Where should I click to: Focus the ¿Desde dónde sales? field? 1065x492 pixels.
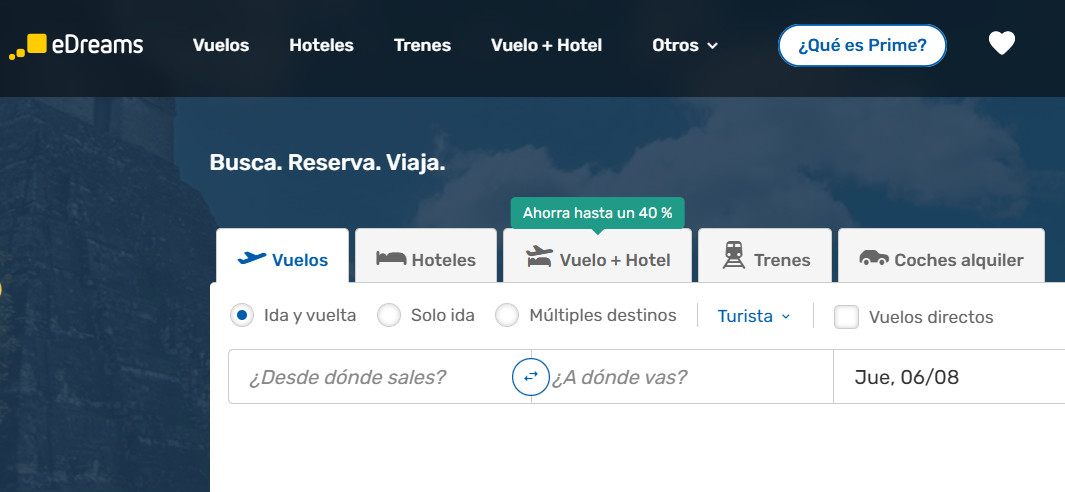(379, 376)
